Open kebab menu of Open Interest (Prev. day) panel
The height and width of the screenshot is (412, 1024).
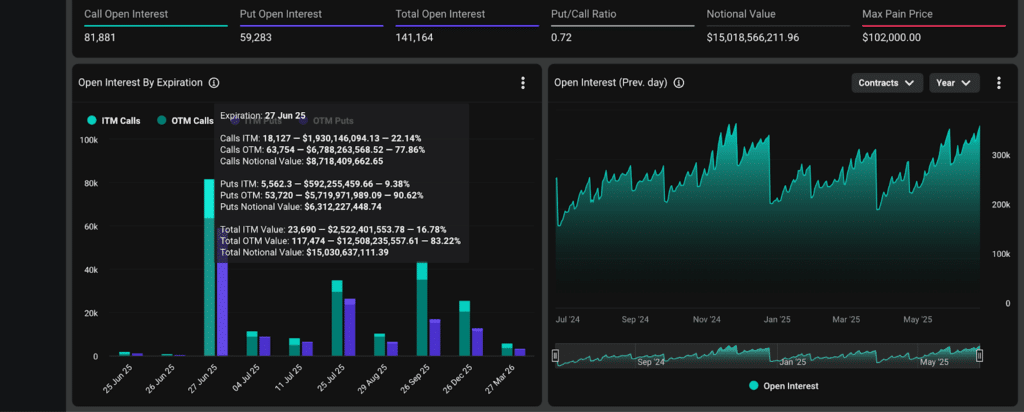[x=999, y=83]
